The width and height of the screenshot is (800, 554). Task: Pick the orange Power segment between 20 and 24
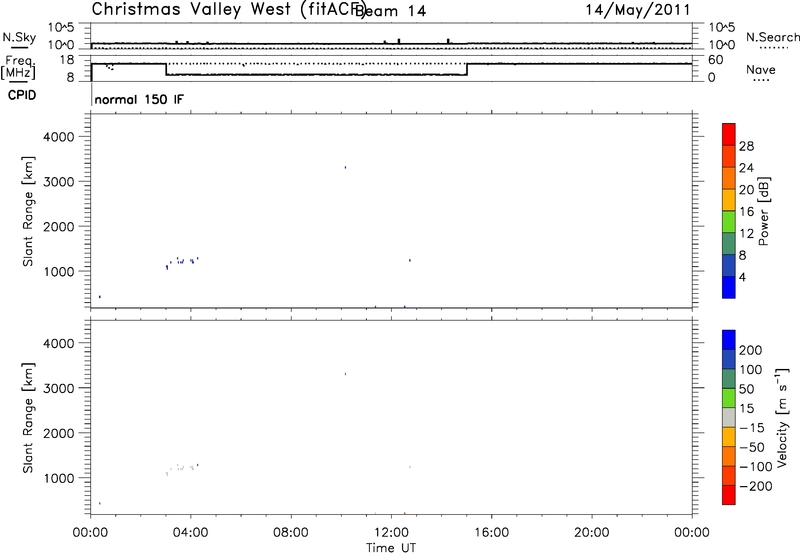coord(729,178)
